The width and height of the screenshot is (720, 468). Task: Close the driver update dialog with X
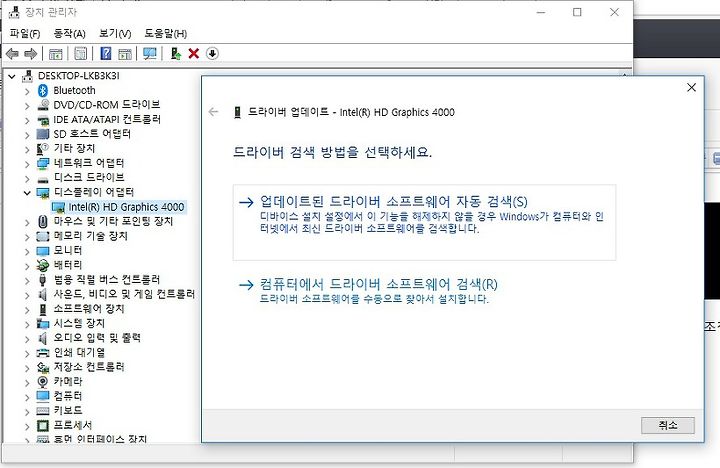coord(692,87)
